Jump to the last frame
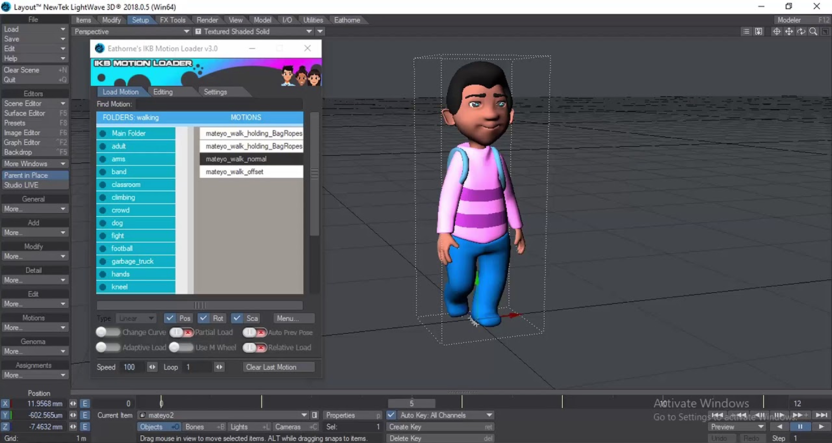This screenshot has width=832, height=443. [x=820, y=415]
